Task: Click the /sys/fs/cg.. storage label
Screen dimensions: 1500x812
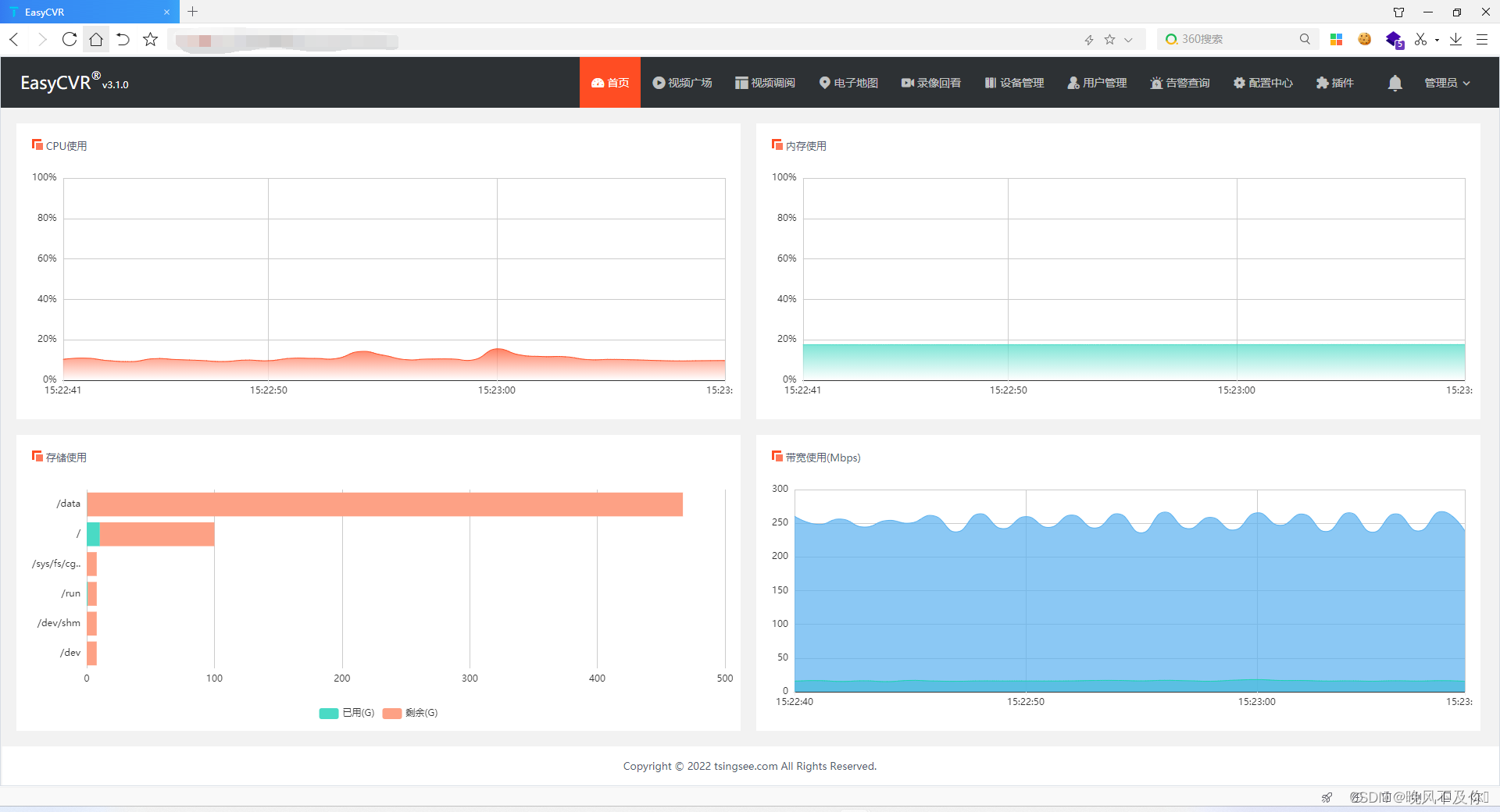Action: coord(56,564)
